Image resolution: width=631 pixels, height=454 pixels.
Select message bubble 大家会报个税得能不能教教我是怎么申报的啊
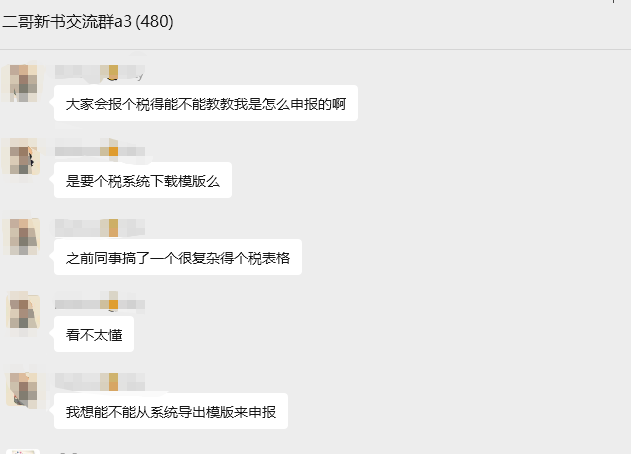pos(205,104)
